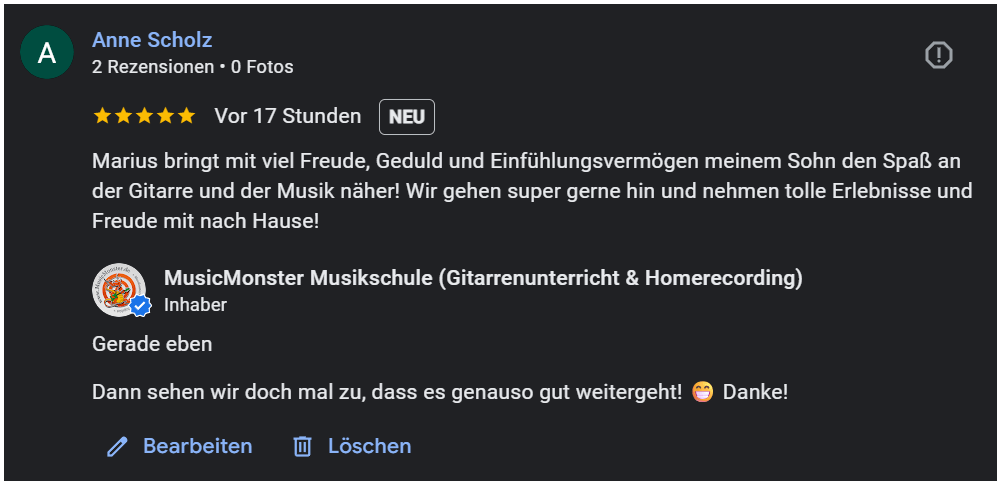The image size is (1001, 485).
Task: Open the MusicMonster logo thumbnail
Action: click(116, 288)
